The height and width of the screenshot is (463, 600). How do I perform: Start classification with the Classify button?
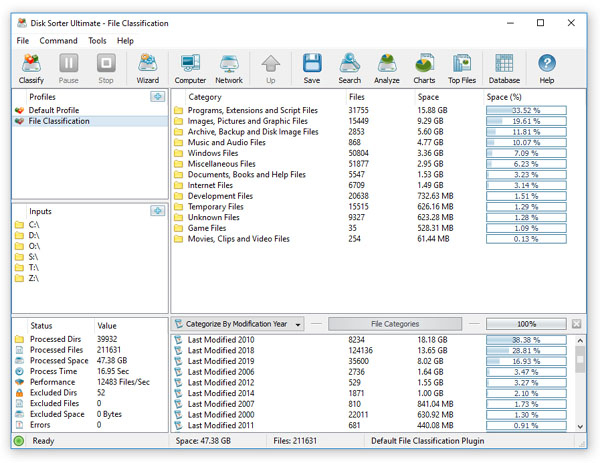[31, 68]
